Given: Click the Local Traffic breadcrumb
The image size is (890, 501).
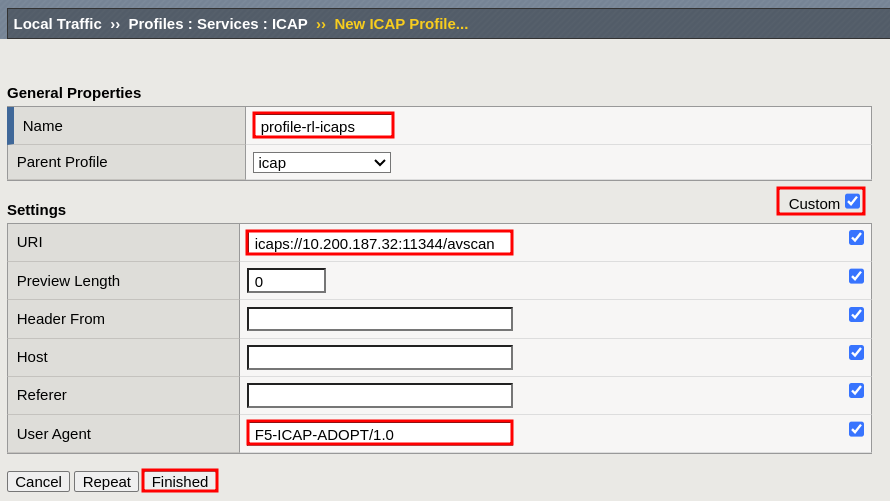Looking at the screenshot, I should pos(57,23).
